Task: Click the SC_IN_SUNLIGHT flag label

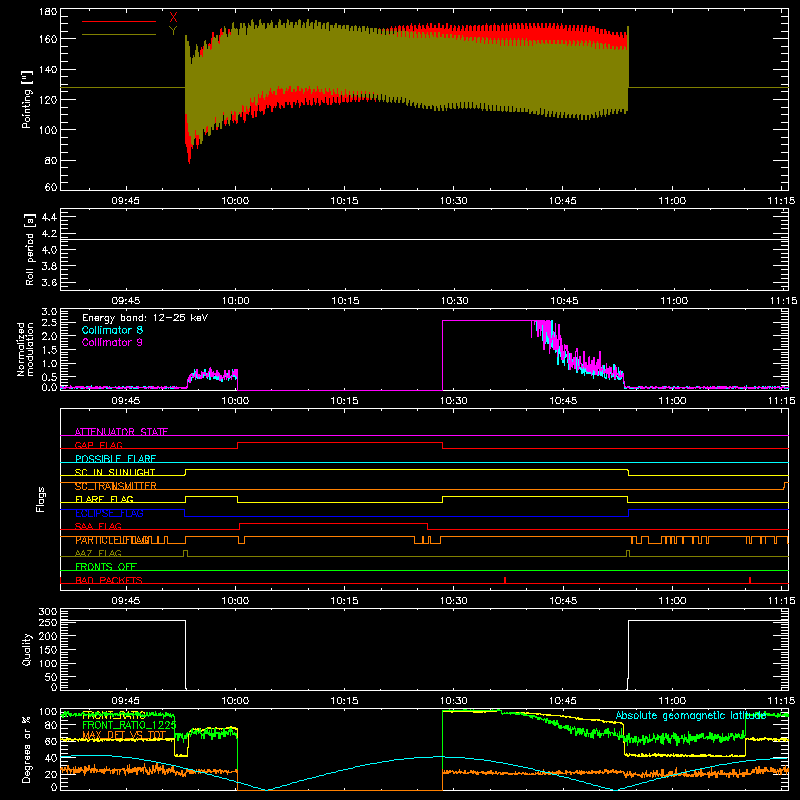Action: [115, 472]
